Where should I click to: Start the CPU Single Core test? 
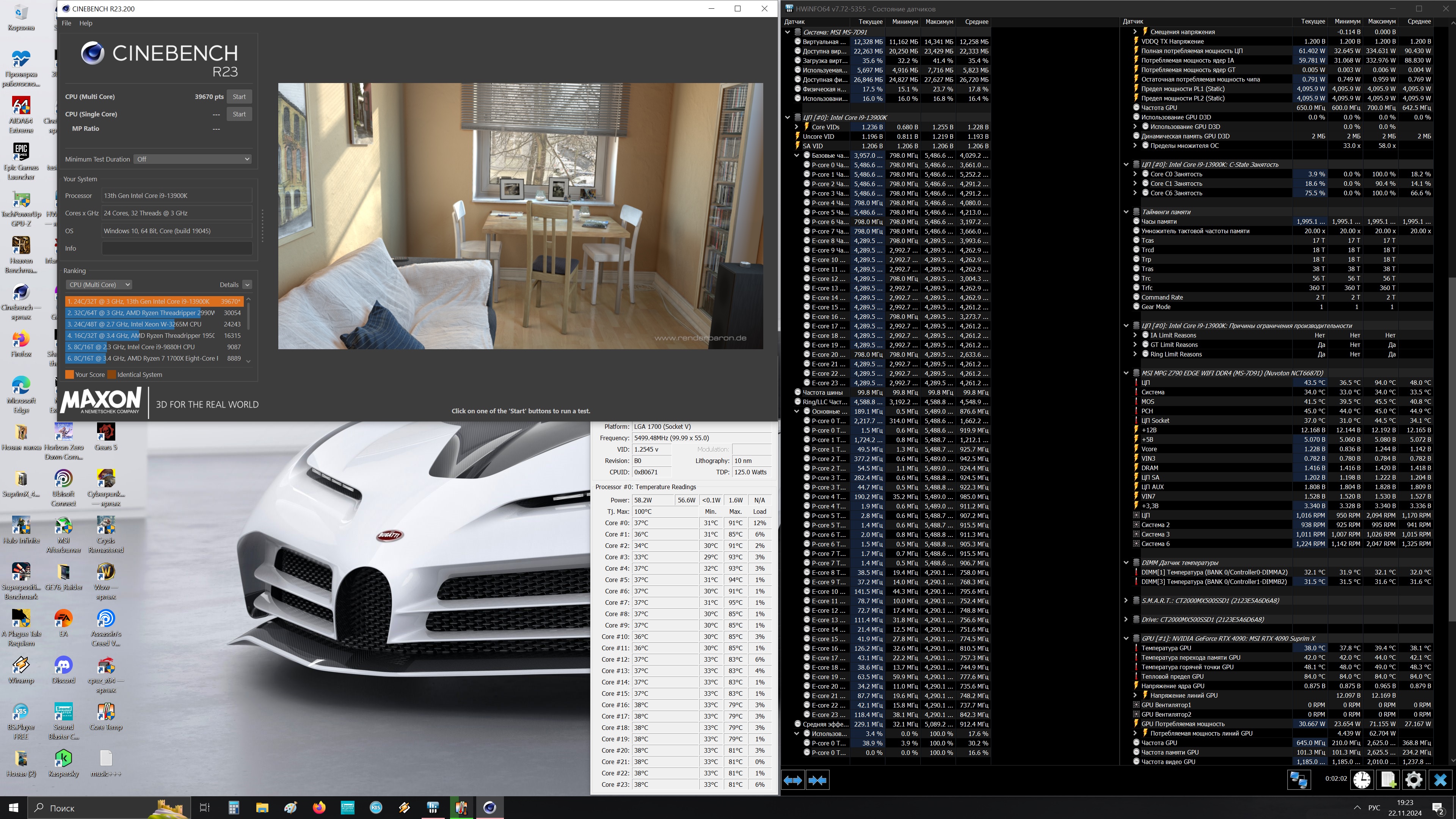[239, 114]
